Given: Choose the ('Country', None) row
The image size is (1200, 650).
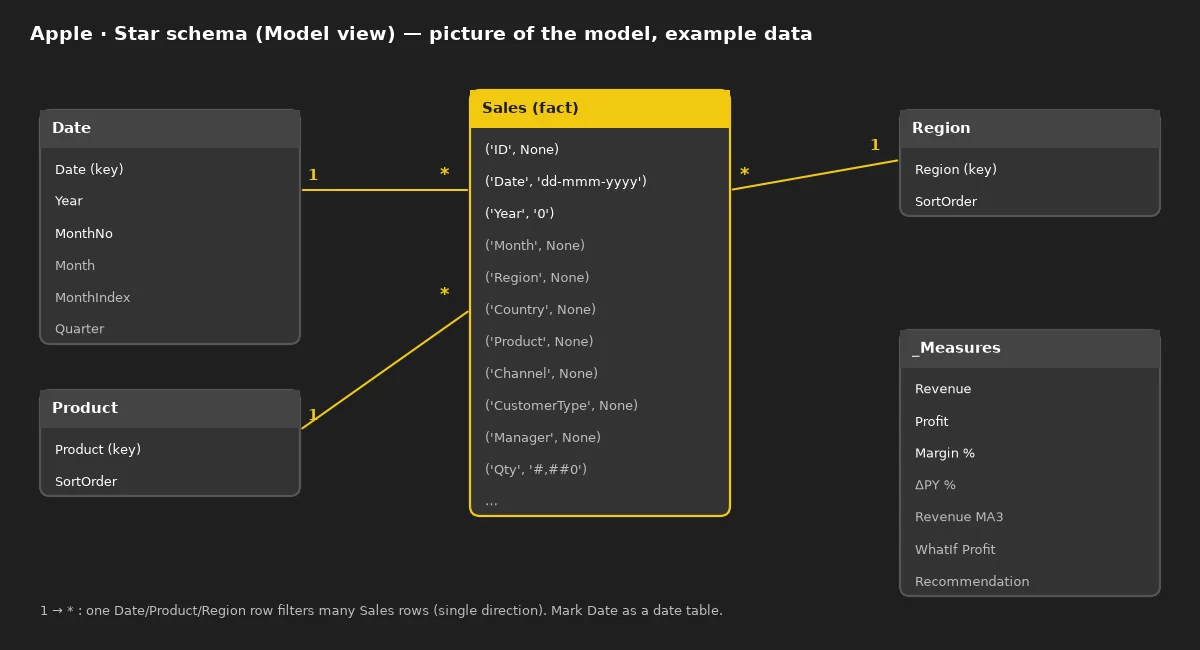Looking at the screenshot, I should 540,310.
